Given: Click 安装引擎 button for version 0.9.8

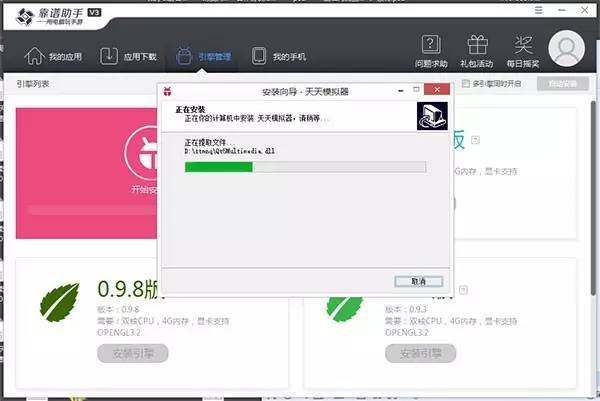Looking at the screenshot, I should point(133,353).
